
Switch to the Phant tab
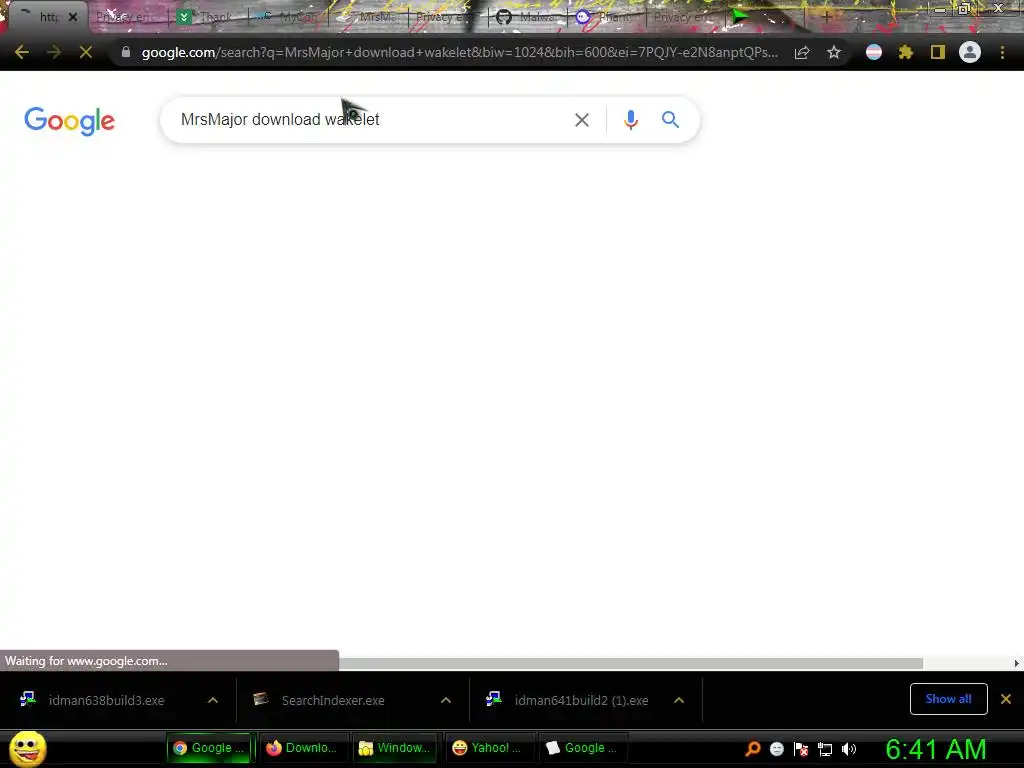coord(607,17)
